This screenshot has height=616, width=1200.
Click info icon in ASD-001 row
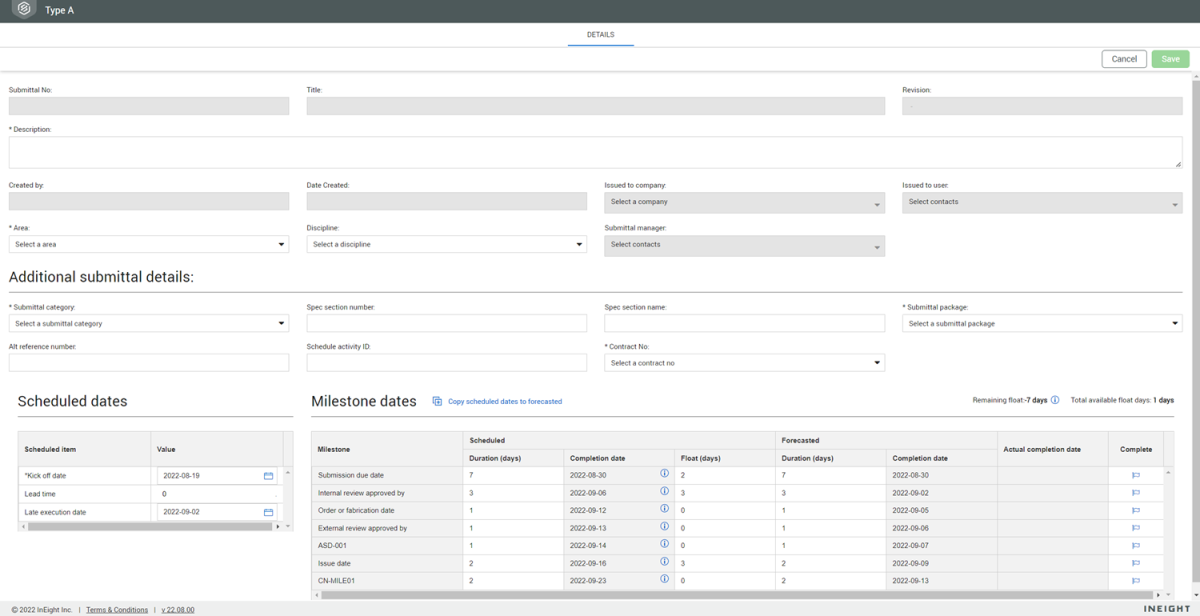[x=664, y=544]
